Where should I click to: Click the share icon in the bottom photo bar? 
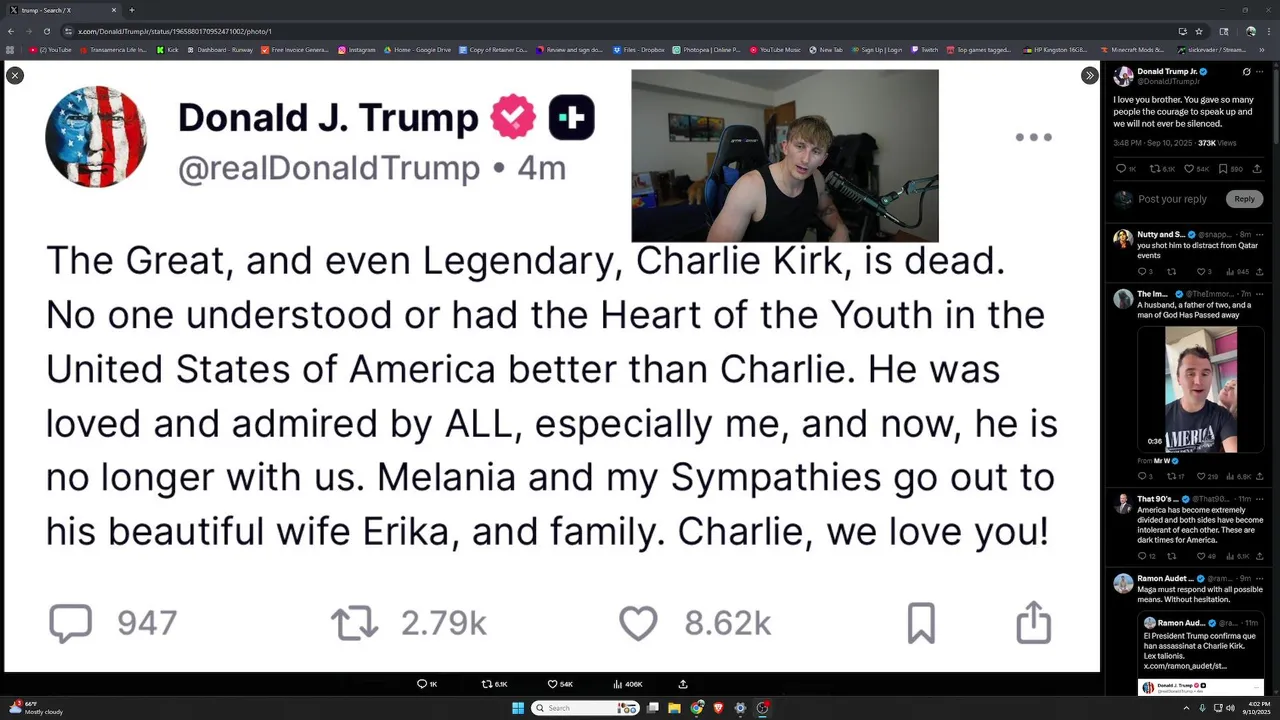683,684
